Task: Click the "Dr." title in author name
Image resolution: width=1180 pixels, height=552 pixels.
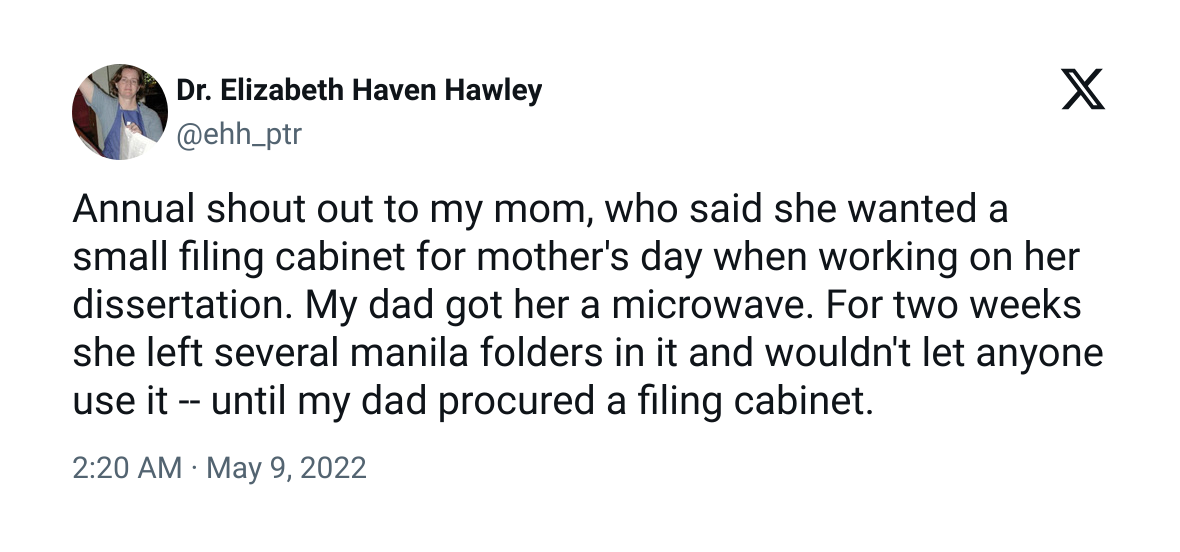Action: tap(191, 90)
